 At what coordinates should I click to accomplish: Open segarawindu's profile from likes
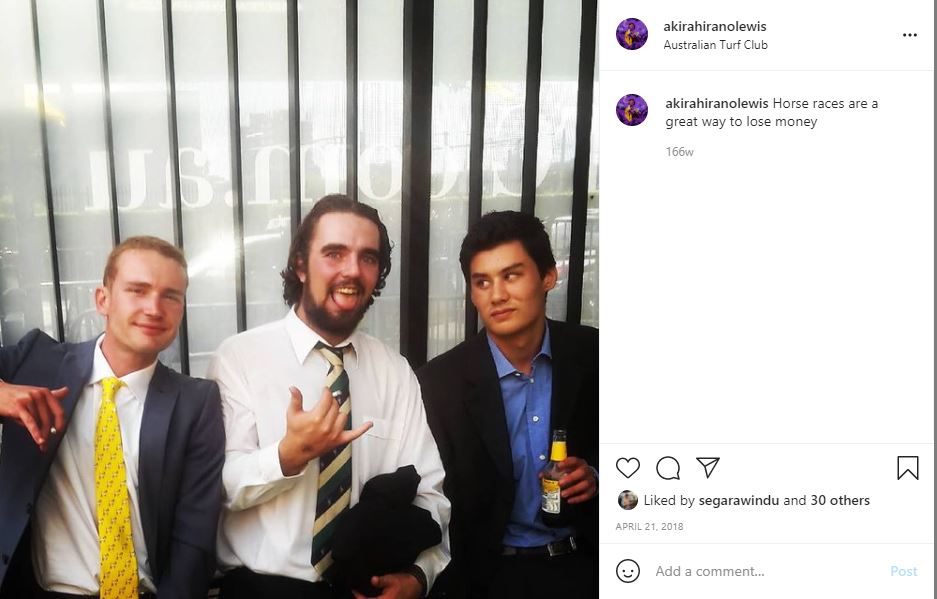739,500
